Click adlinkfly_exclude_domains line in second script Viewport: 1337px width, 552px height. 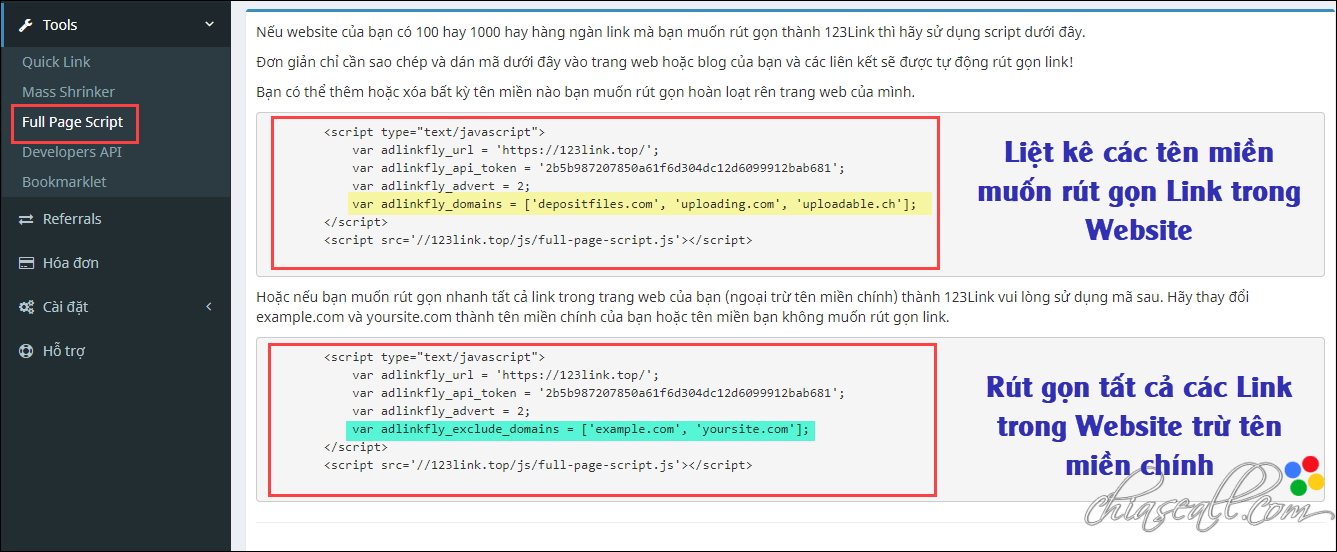[581, 430]
